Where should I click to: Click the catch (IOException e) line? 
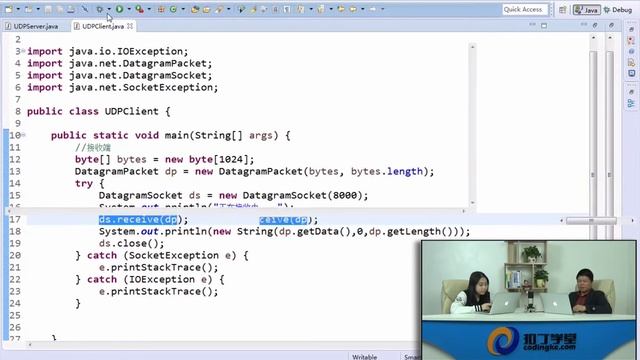coord(149,280)
